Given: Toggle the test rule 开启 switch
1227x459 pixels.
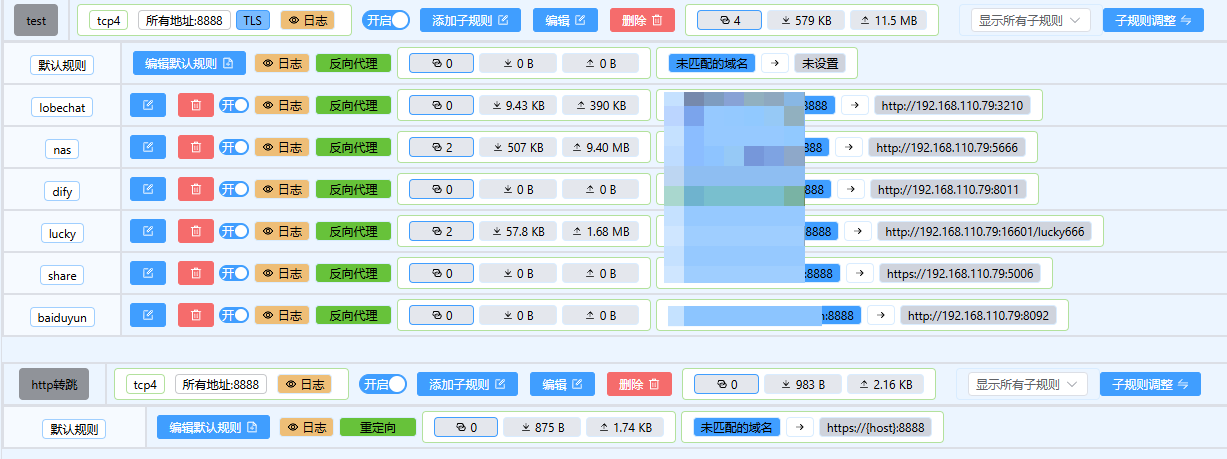Looking at the screenshot, I should pos(386,20).
